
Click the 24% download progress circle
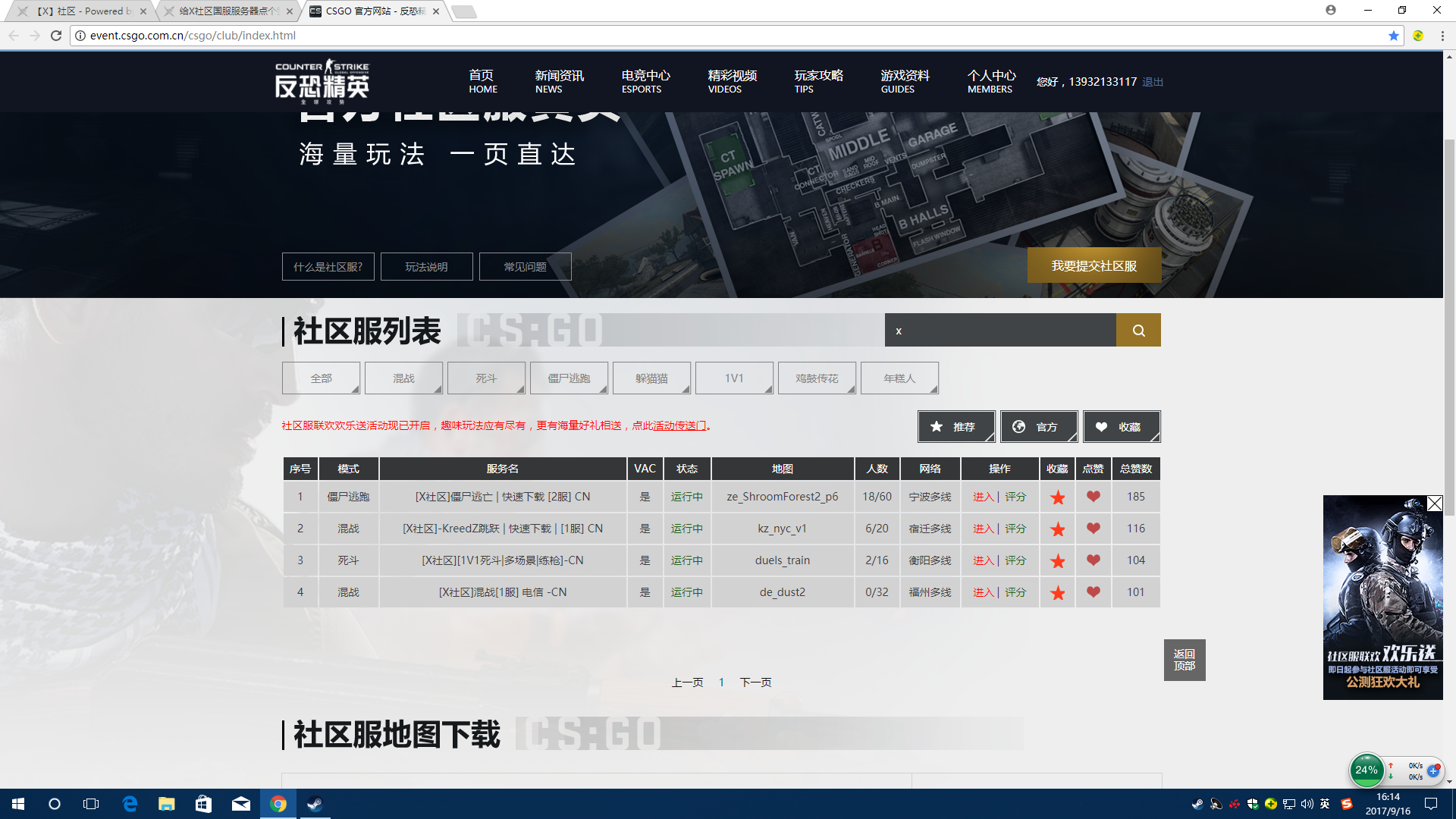(1366, 770)
